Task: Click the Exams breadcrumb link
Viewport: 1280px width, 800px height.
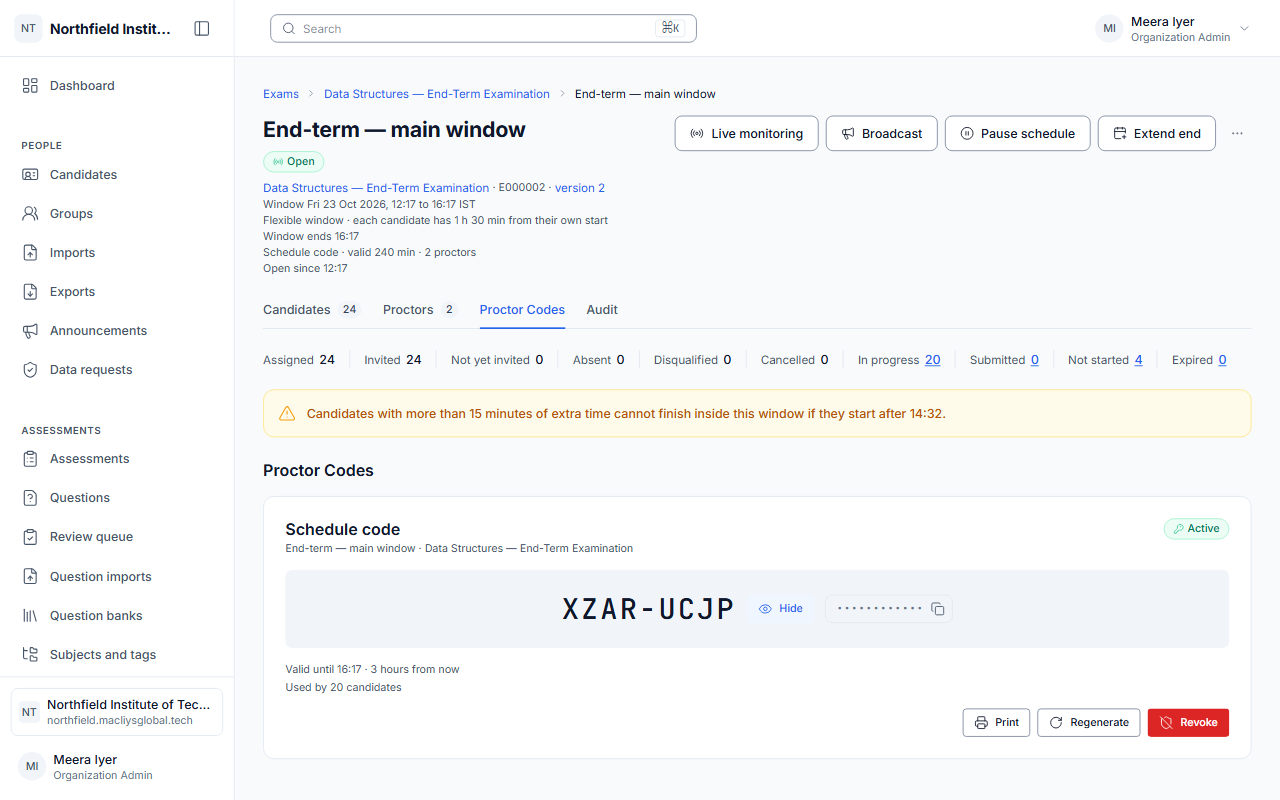Action: (x=281, y=94)
